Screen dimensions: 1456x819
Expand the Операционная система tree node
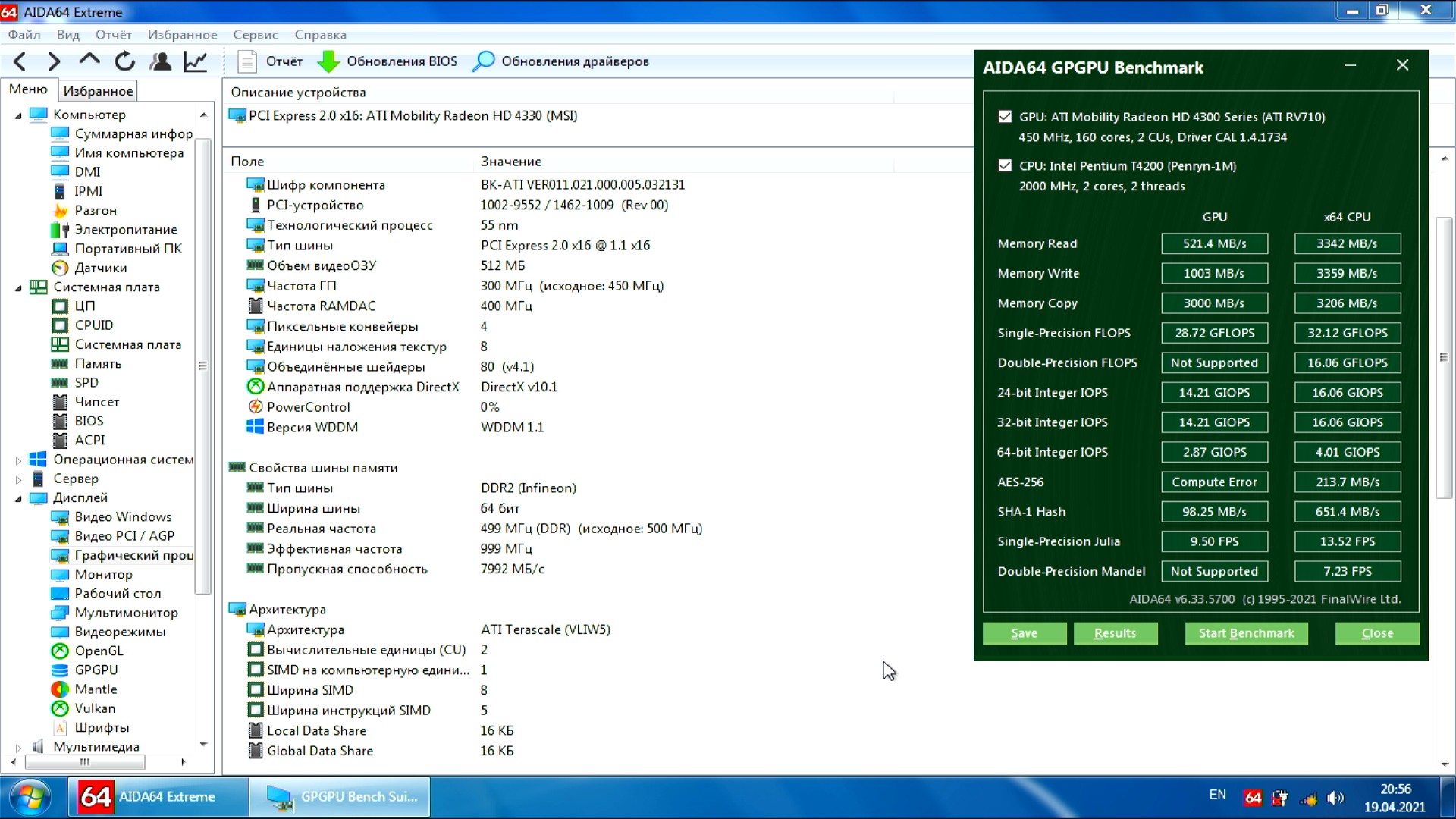click(x=18, y=460)
